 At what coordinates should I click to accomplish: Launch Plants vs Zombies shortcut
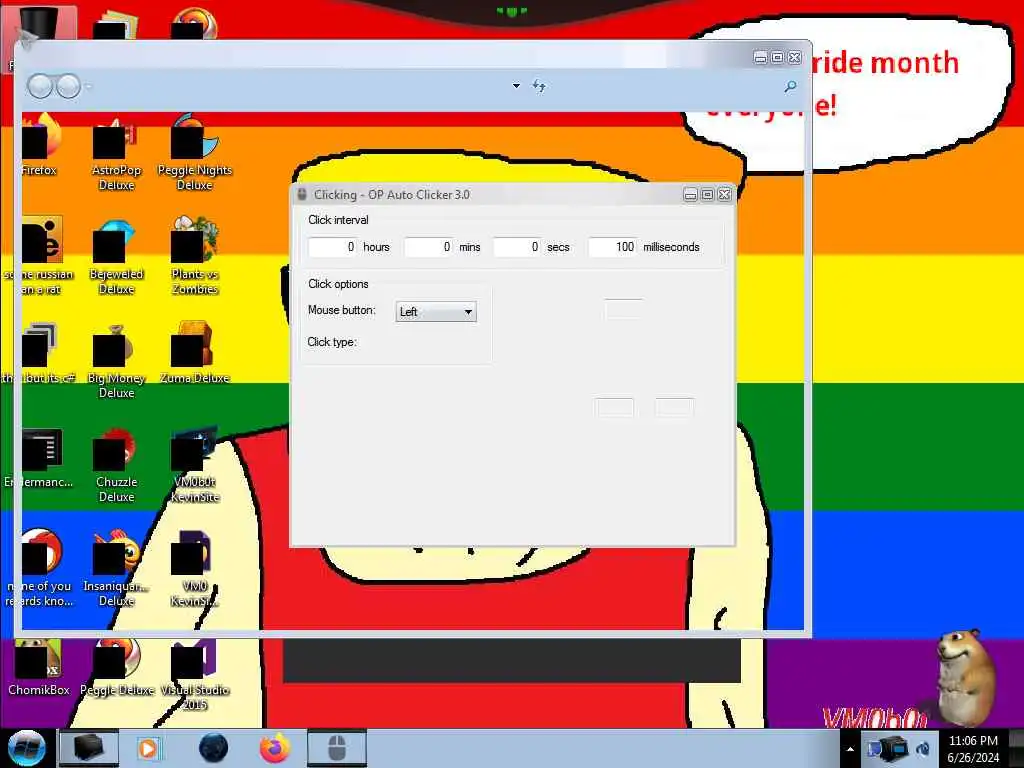point(195,256)
